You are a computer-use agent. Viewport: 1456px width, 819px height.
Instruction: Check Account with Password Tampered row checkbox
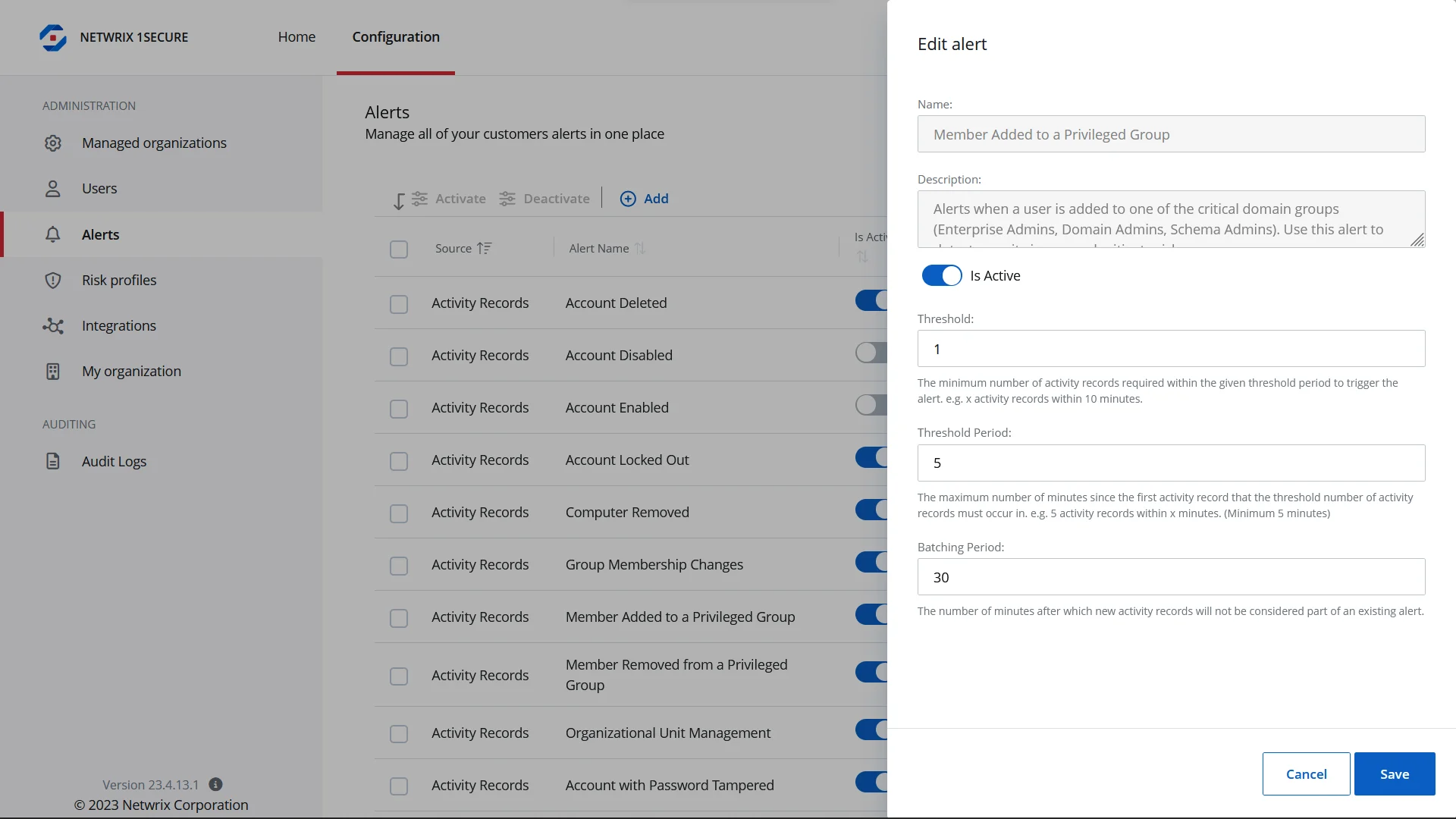point(399,786)
